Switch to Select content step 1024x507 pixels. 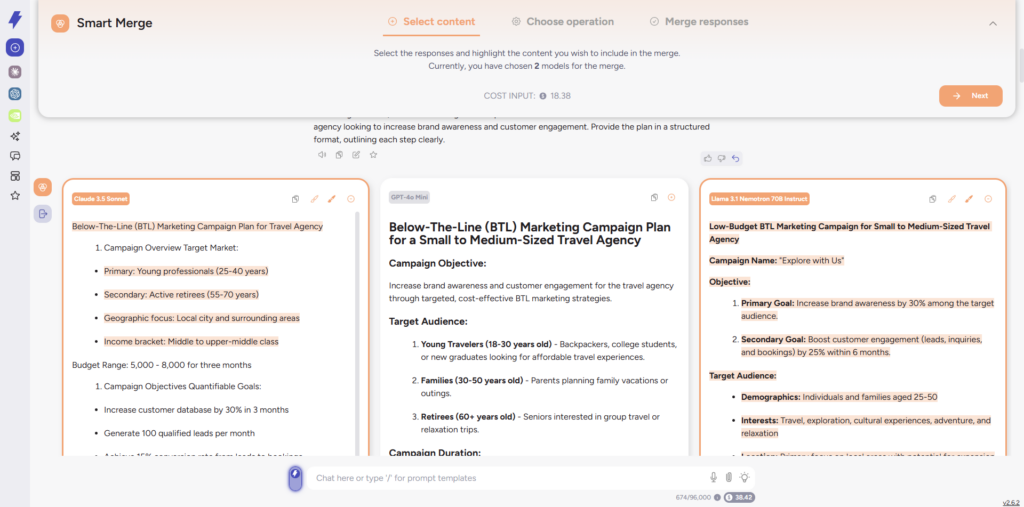[432, 22]
